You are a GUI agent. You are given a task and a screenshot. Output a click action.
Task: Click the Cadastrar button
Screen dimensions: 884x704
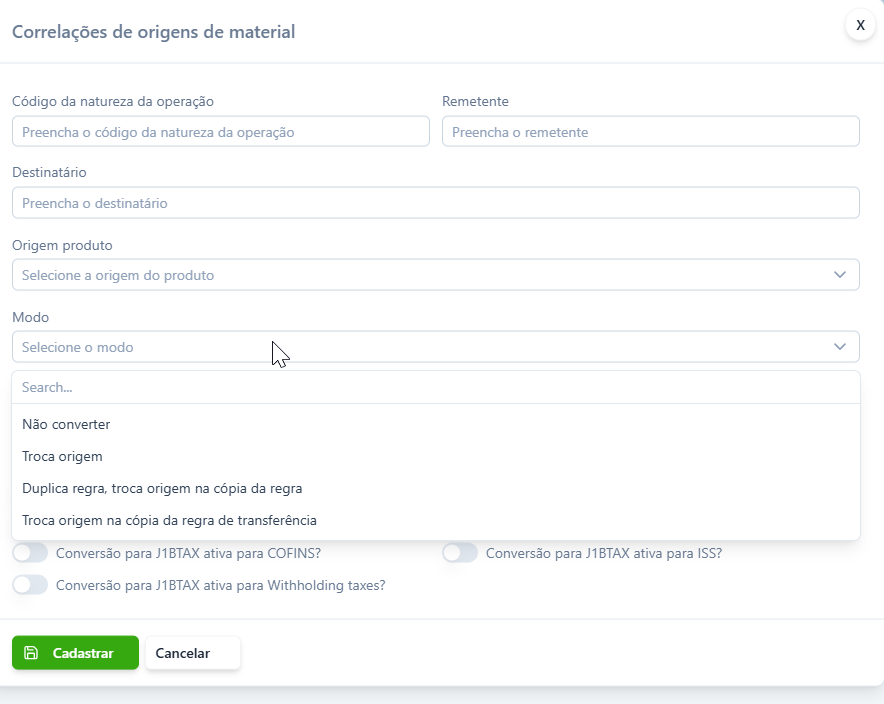pos(76,653)
